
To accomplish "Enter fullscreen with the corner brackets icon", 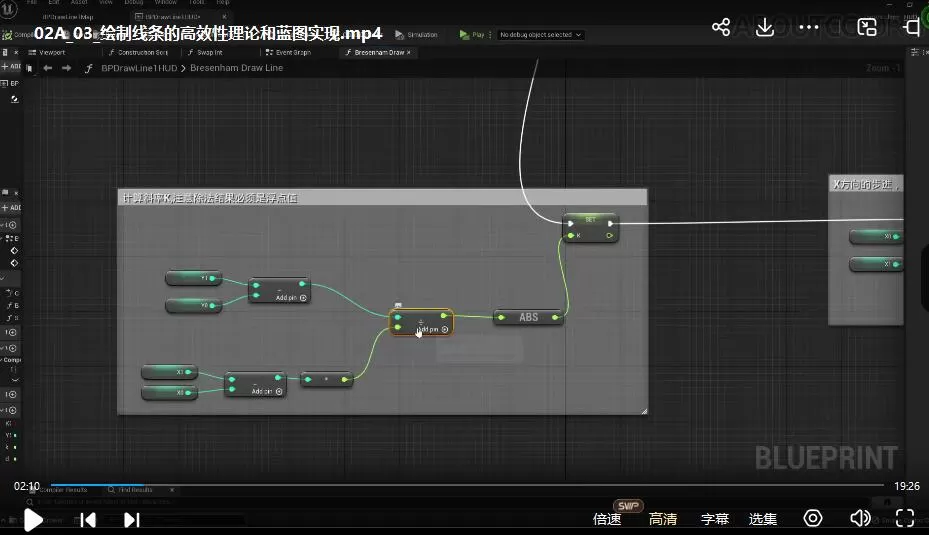I will 904,518.
